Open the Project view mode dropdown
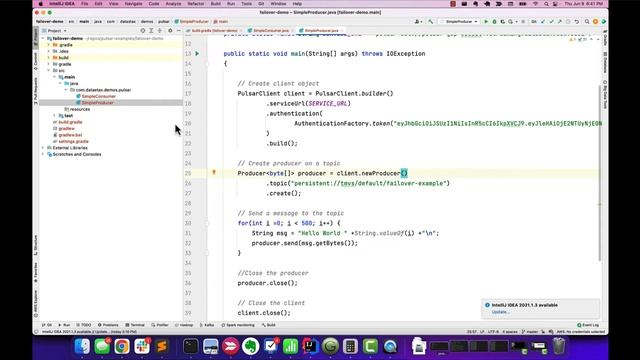640x360 pixels. pyautogui.click(x=54, y=31)
